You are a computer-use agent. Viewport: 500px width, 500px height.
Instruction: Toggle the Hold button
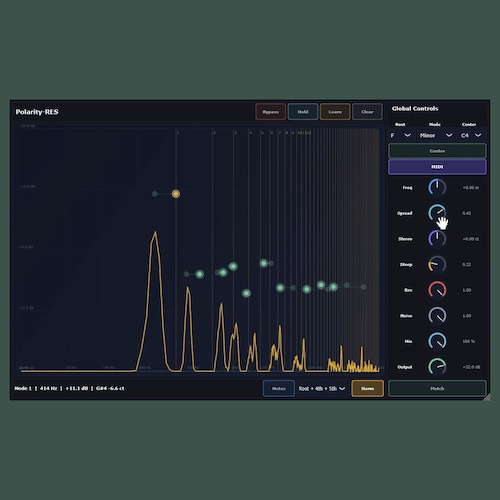(x=303, y=112)
